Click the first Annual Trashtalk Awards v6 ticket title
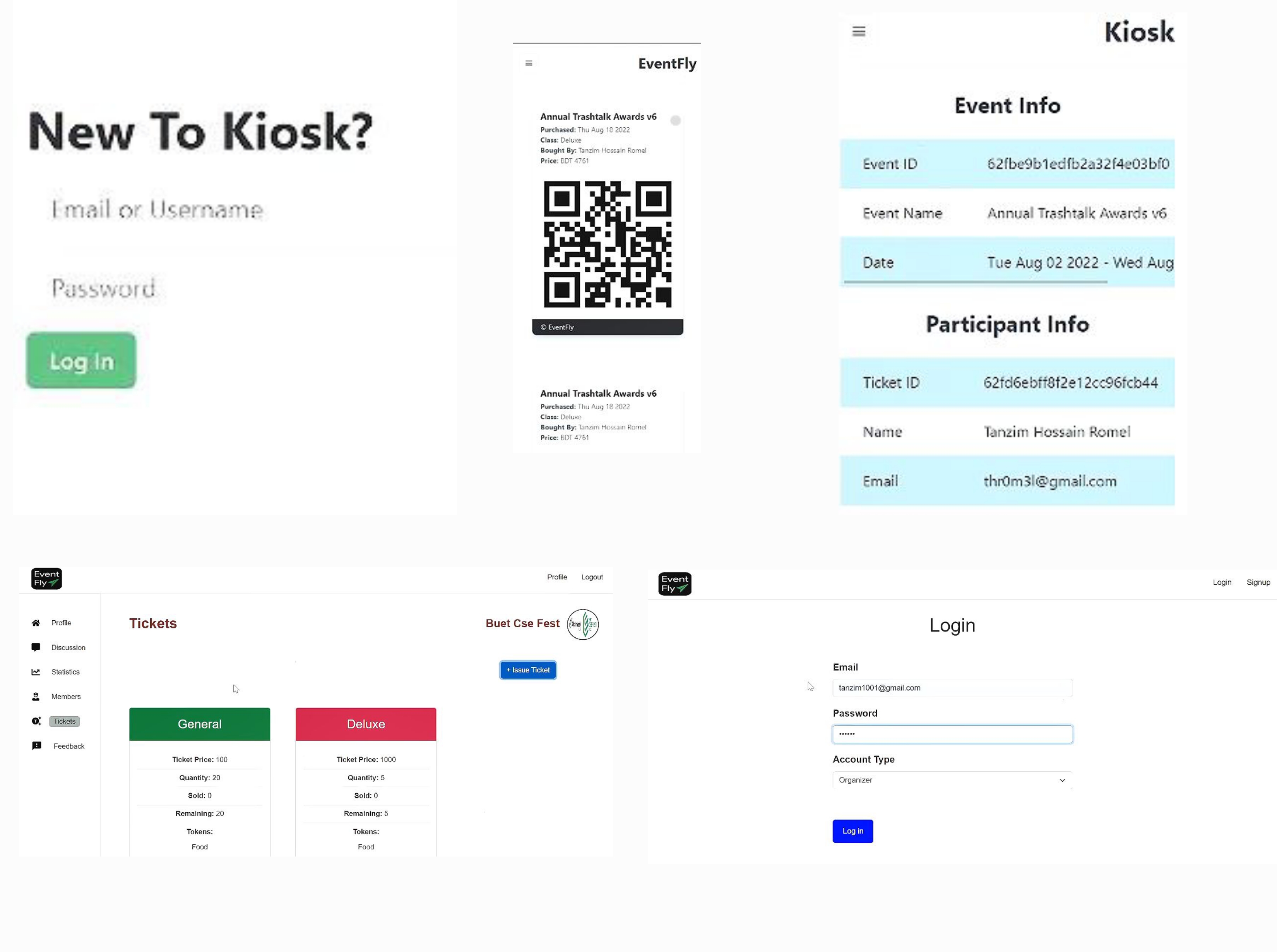1277x952 pixels. 598,116
